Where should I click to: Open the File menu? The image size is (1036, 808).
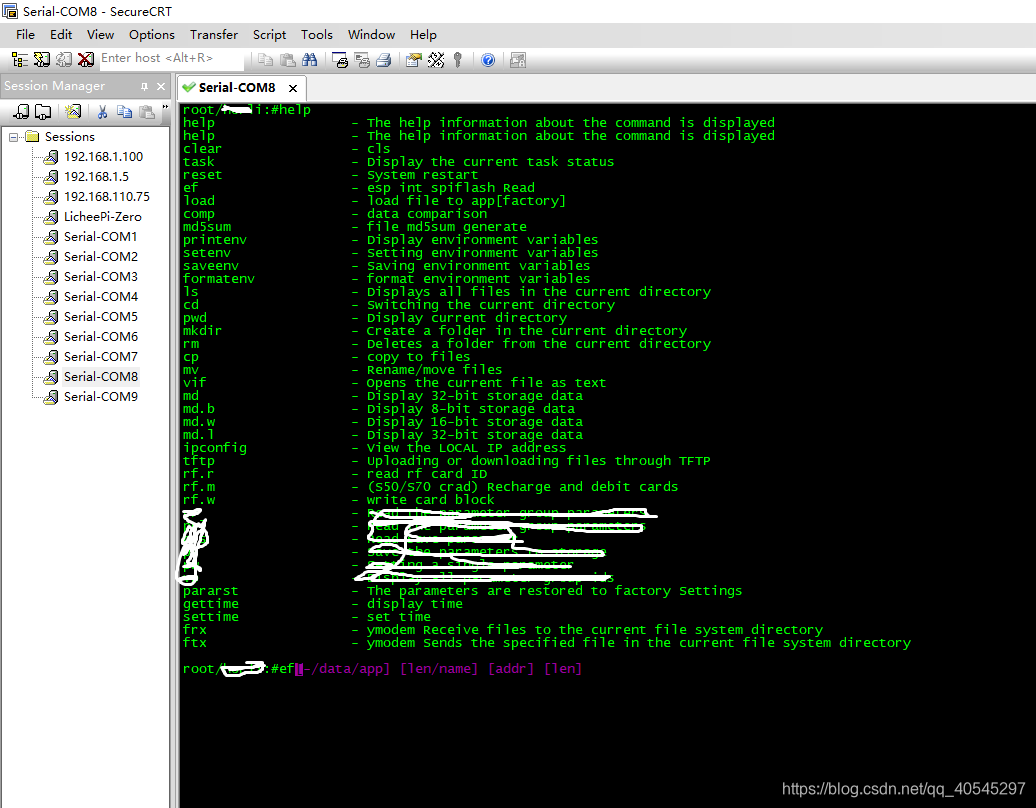pyautogui.click(x=25, y=35)
